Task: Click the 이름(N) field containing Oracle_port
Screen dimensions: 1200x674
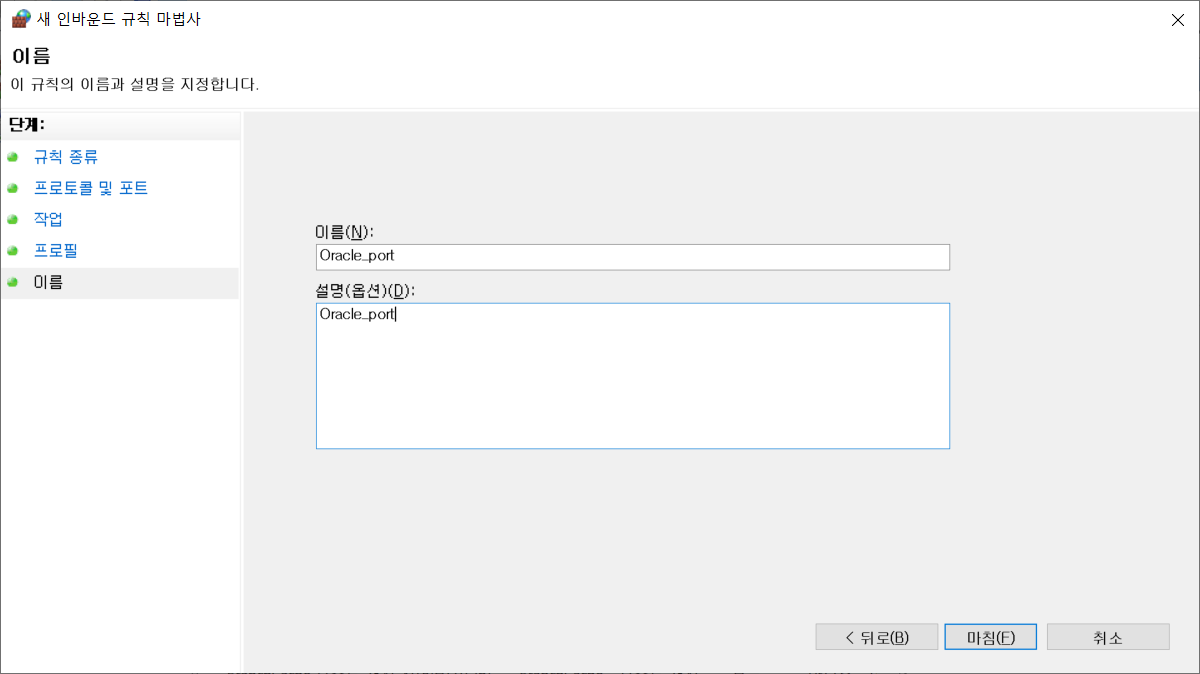Action: [x=632, y=257]
